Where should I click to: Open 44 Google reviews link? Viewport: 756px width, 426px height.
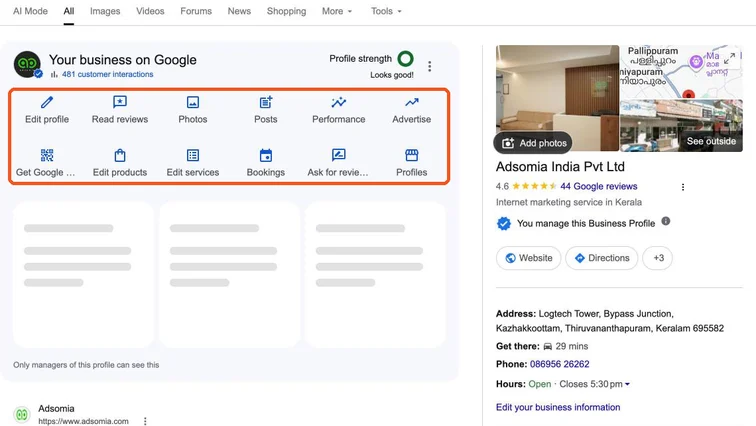[x=598, y=186]
